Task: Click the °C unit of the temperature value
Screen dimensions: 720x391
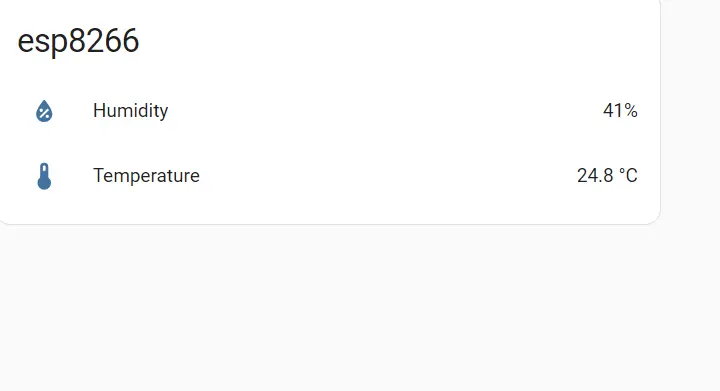Action: [x=628, y=176]
